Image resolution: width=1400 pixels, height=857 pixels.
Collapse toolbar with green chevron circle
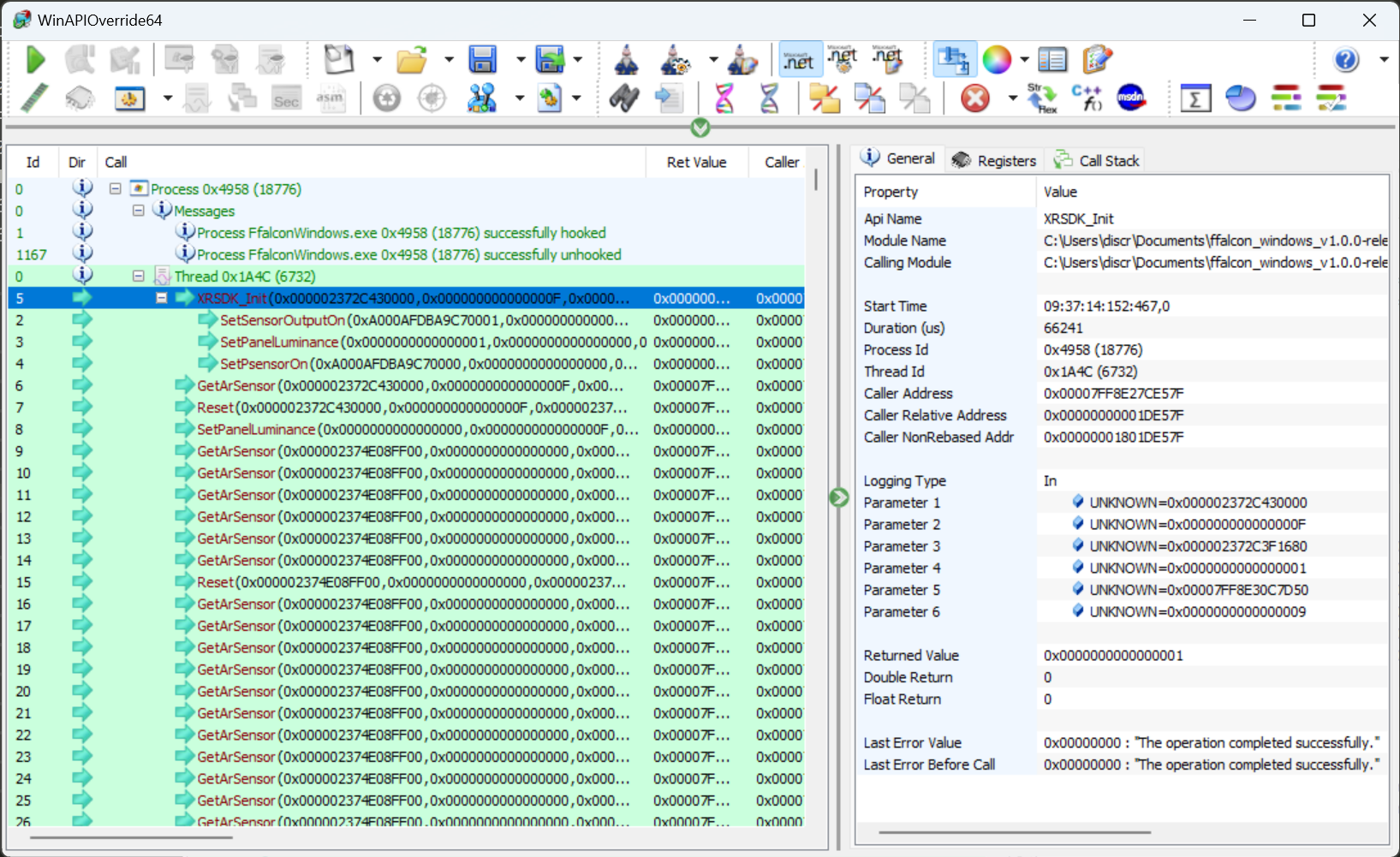[700, 128]
